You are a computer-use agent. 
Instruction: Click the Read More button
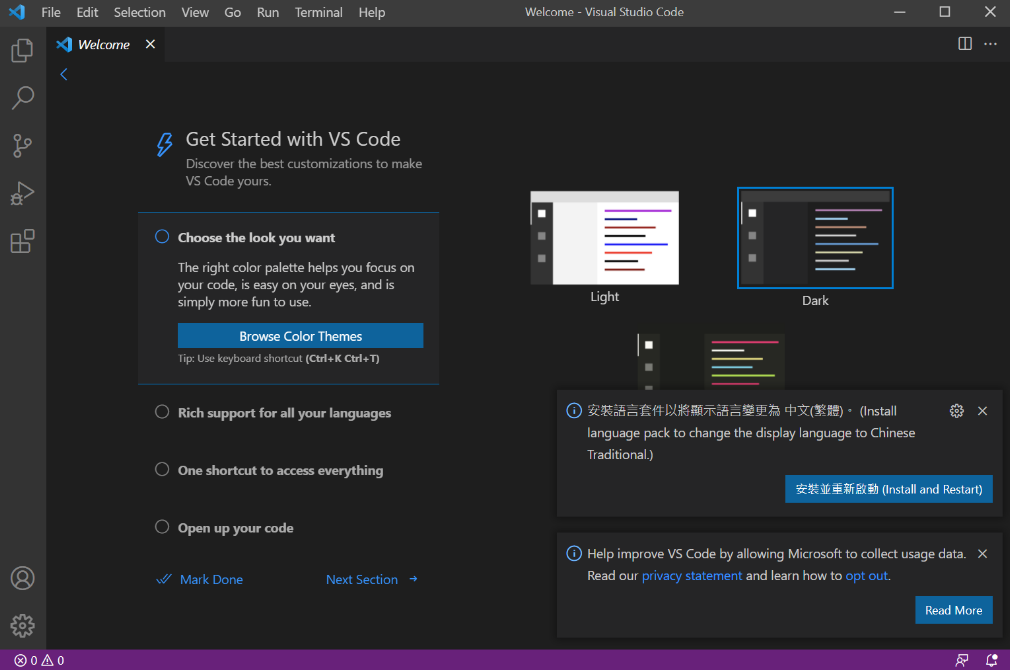(x=953, y=610)
